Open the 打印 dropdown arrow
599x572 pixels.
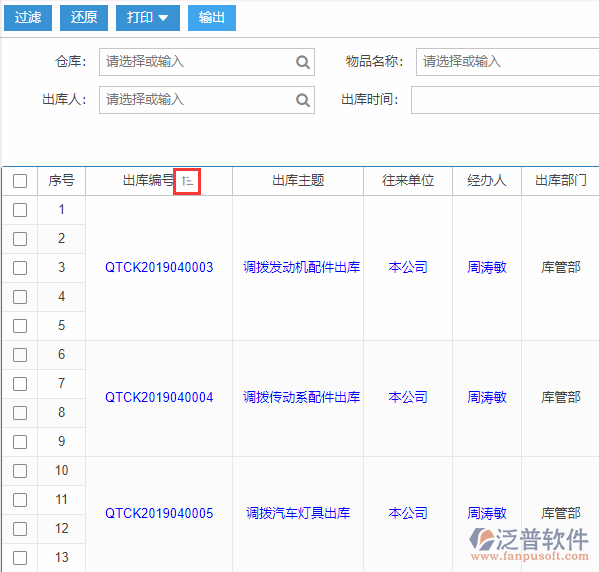tap(163, 18)
